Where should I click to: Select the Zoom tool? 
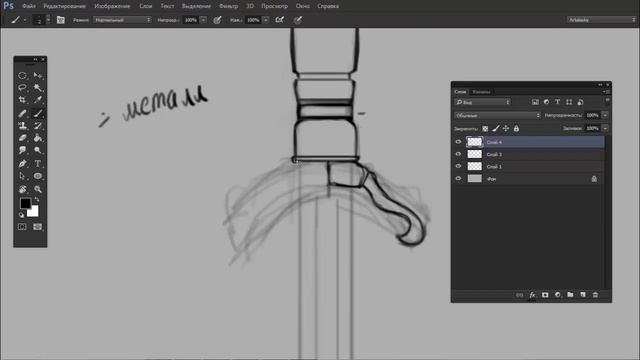tap(38, 189)
